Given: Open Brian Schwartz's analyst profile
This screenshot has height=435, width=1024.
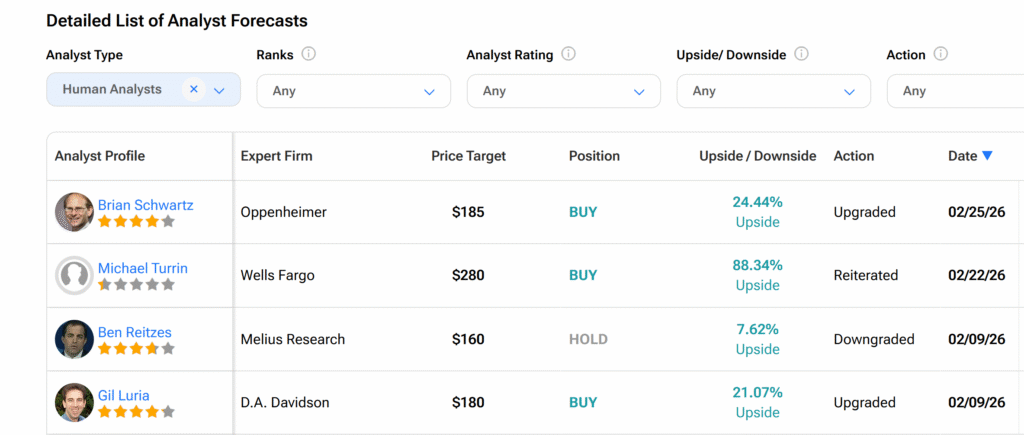Looking at the screenshot, I should (x=145, y=205).
